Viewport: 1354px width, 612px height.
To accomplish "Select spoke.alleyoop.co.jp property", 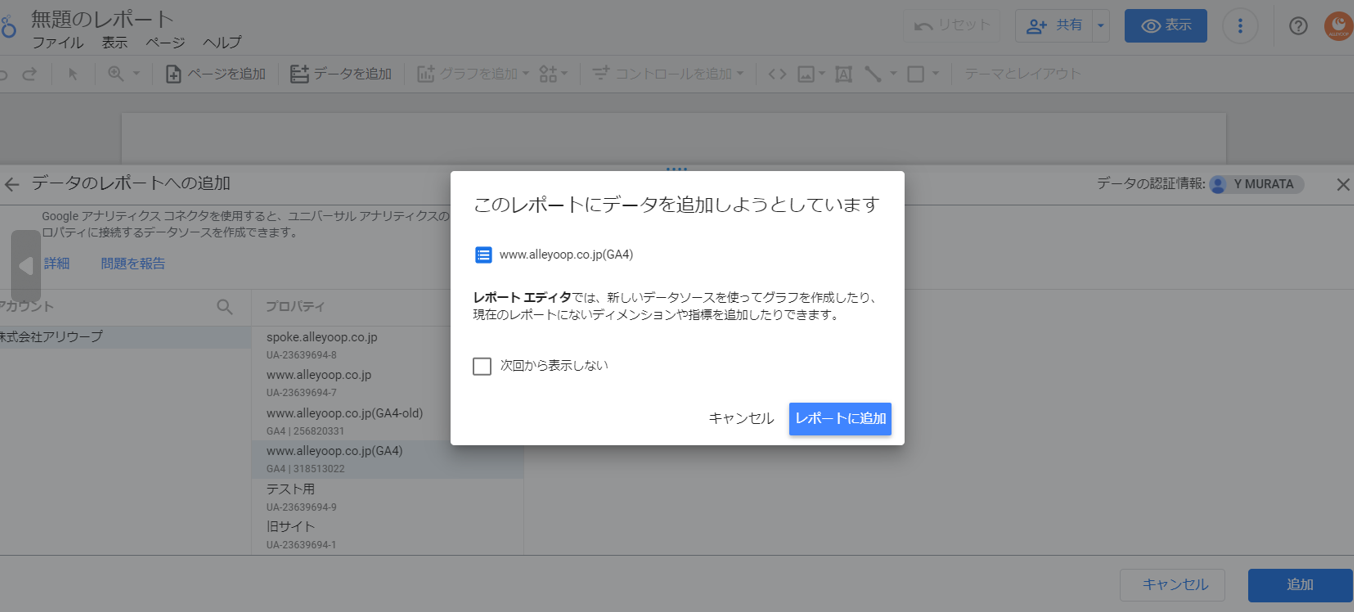I will pos(387,345).
